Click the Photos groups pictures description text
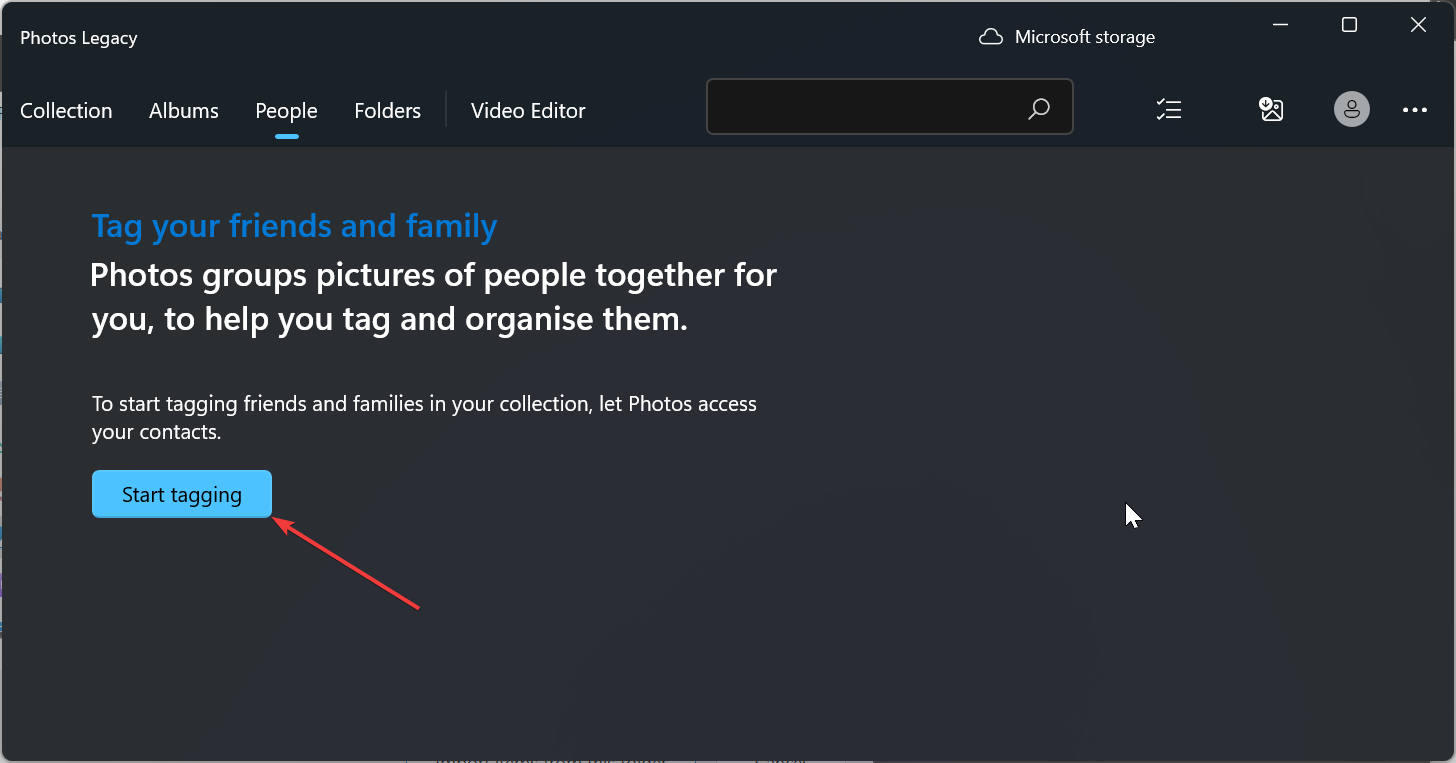1456x763 pixels. pos(433,297)
